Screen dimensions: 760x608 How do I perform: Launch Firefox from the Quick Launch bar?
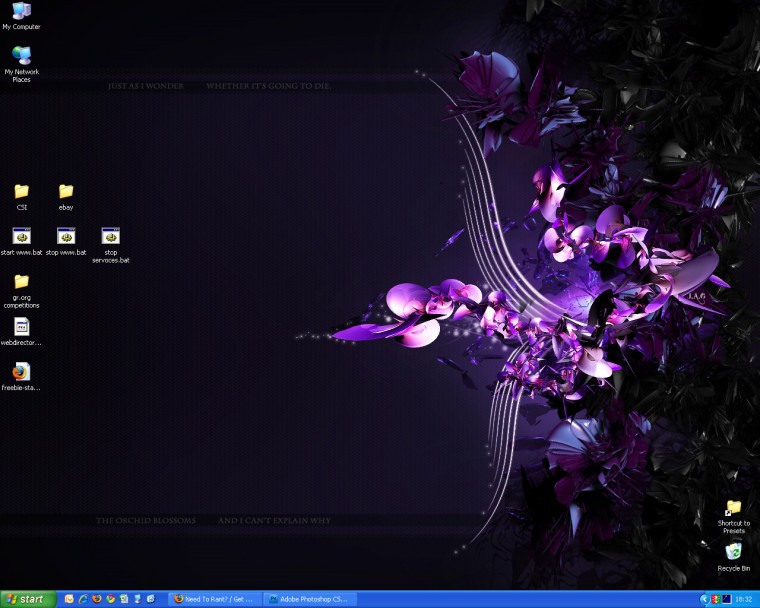pos(97,599)
